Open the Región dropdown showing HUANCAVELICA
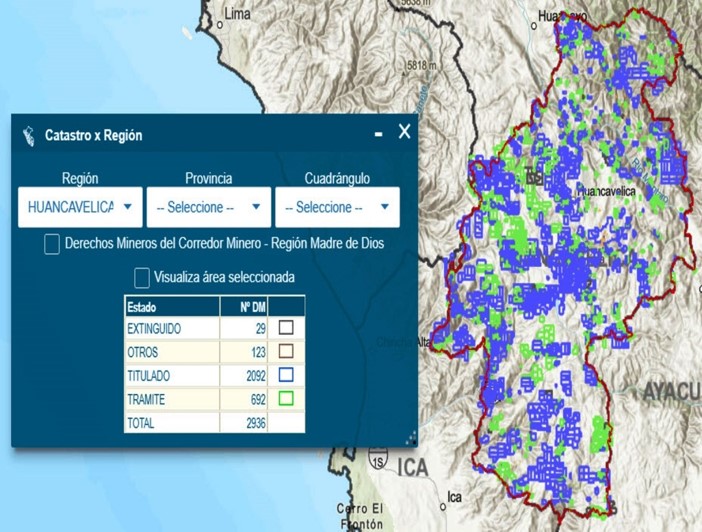Image resolution: width=702 pixels, height=532 pixels. (79, 207)
